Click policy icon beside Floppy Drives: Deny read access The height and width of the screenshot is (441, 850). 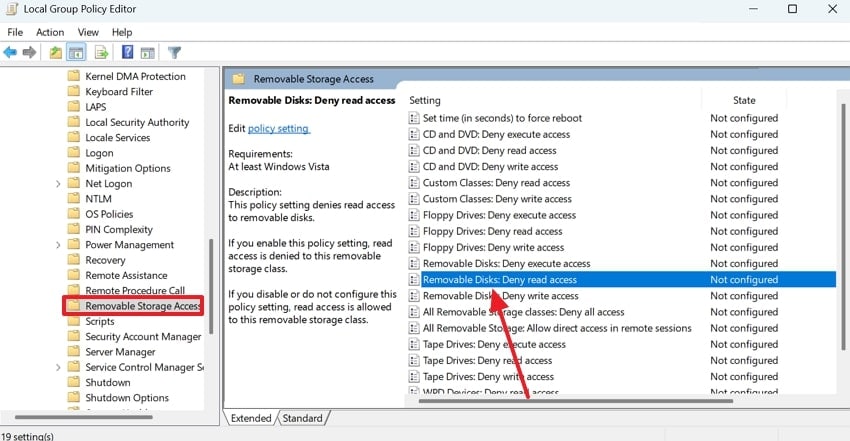click(x=414, y=231)
